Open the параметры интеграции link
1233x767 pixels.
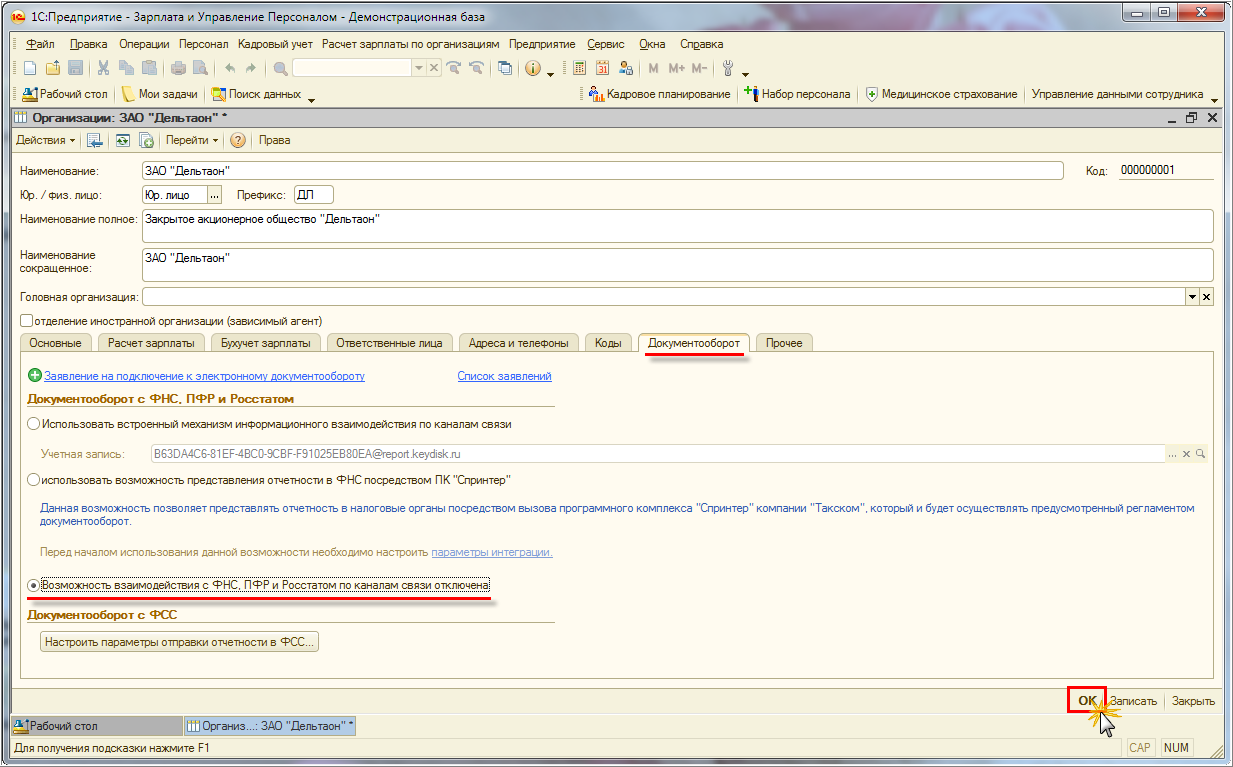pos(492,552)
